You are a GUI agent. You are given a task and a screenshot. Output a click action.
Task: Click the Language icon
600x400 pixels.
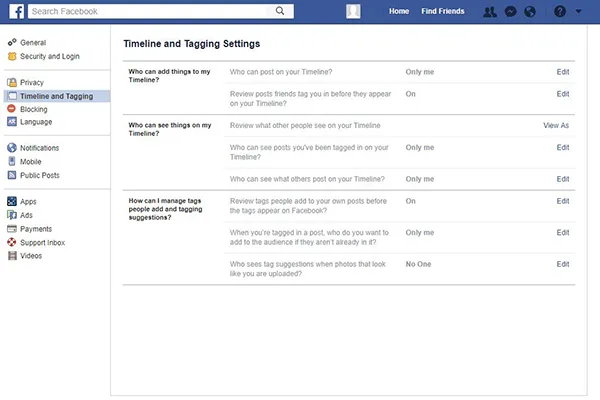click(12, 122)
